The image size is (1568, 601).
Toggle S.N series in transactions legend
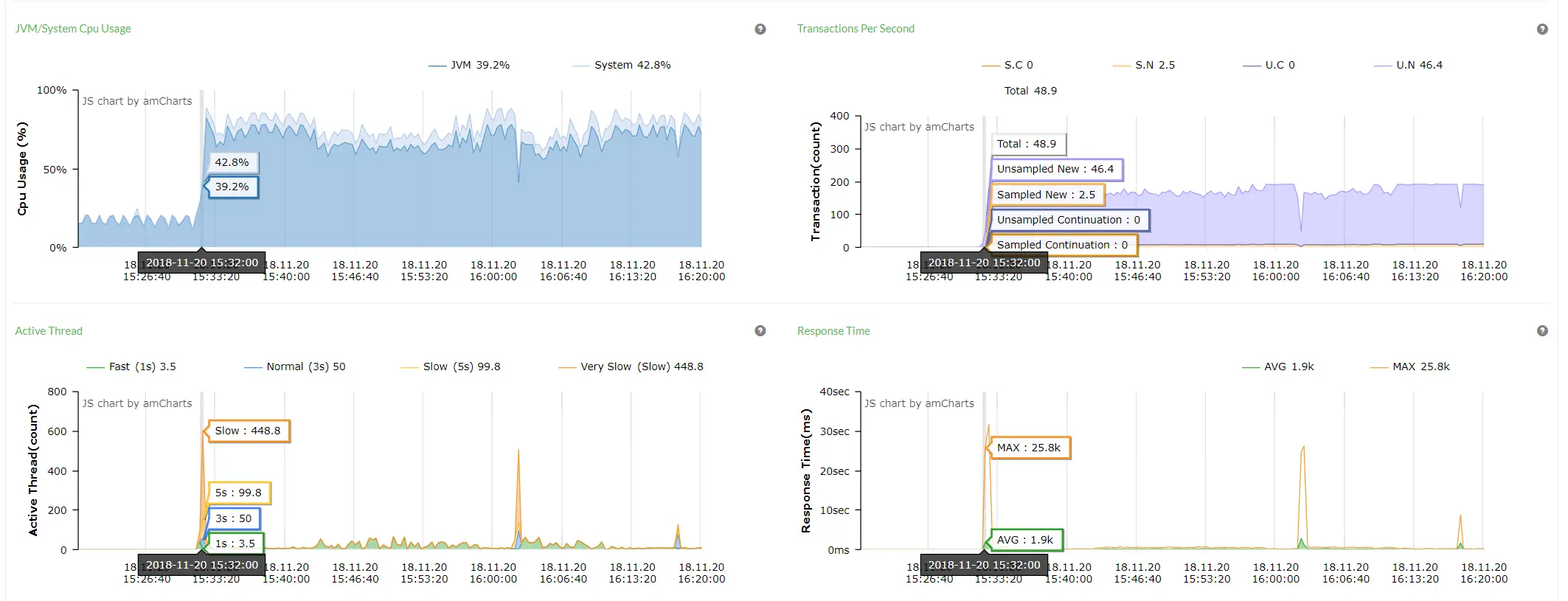tap(1144, 65)
